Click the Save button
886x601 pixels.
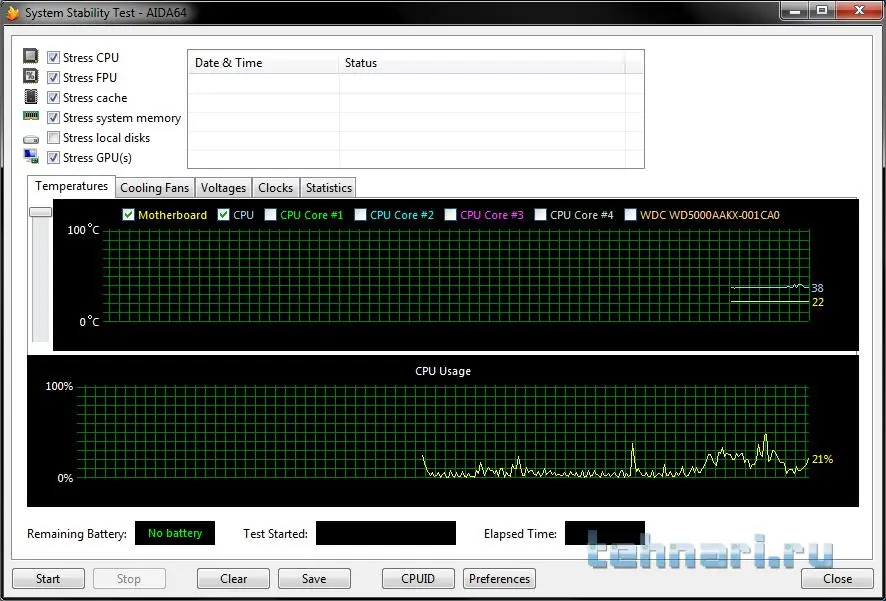pyautogui.click(x=314, y=578)
